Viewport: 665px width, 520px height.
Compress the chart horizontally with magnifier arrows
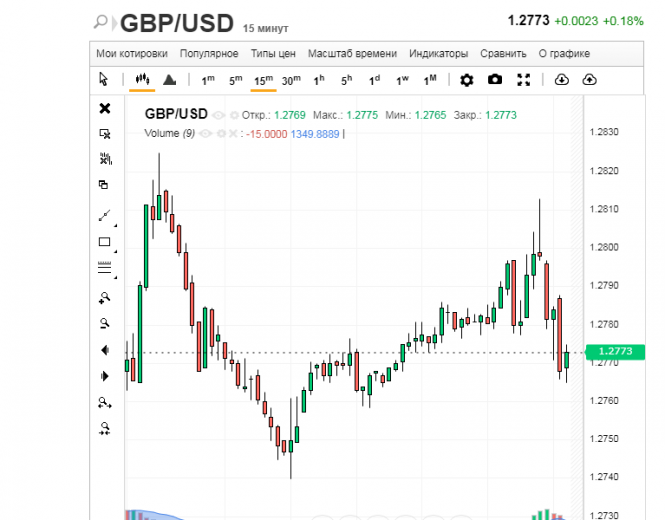click(x=105, y=428)
